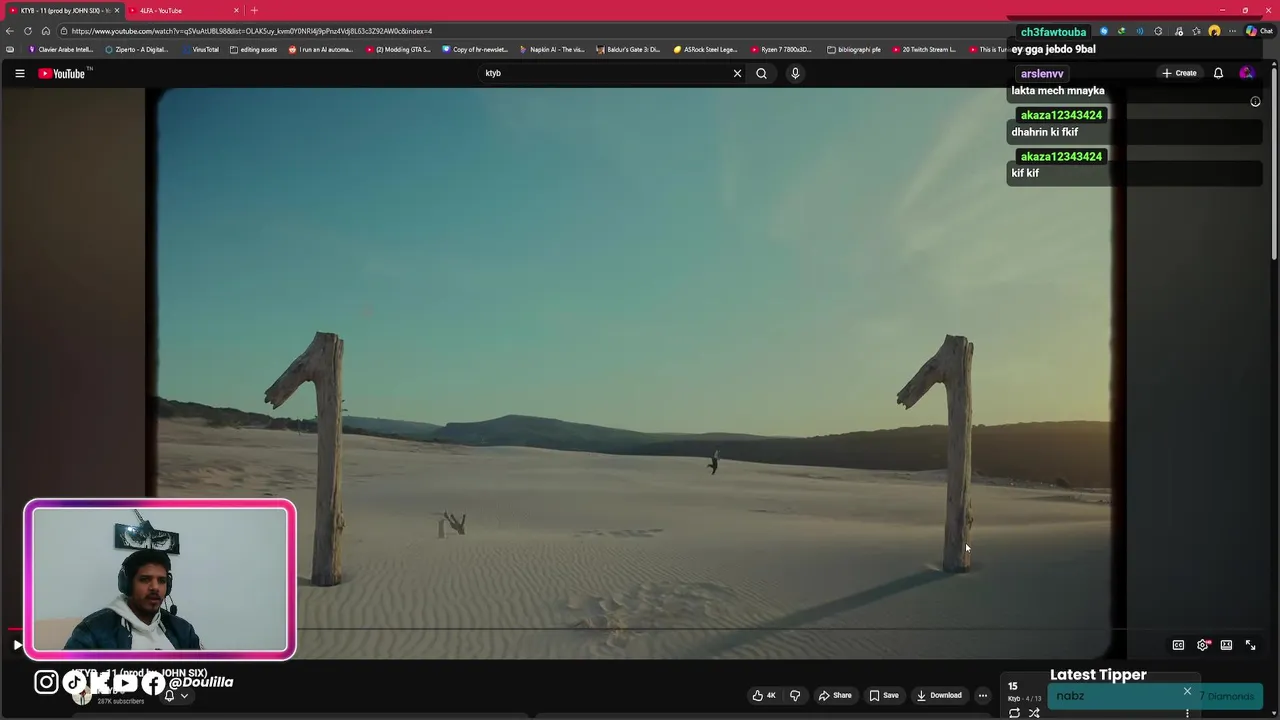Open the Ryzen 7 7800x3D bookmark
The image size is (1280, 720).
click(782, 49)
